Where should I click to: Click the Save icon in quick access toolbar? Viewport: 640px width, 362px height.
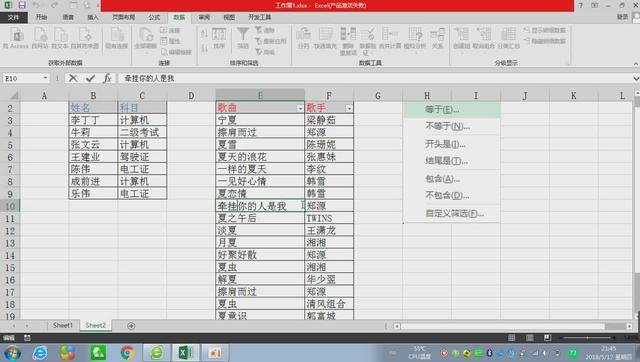(22, 5)
